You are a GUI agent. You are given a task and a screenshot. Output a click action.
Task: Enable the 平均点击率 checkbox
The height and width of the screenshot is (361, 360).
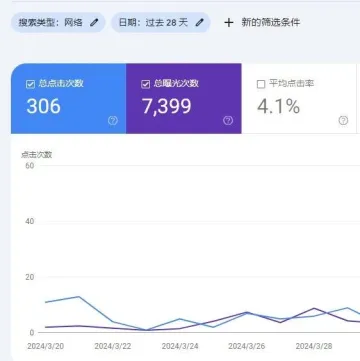(261, 84)
